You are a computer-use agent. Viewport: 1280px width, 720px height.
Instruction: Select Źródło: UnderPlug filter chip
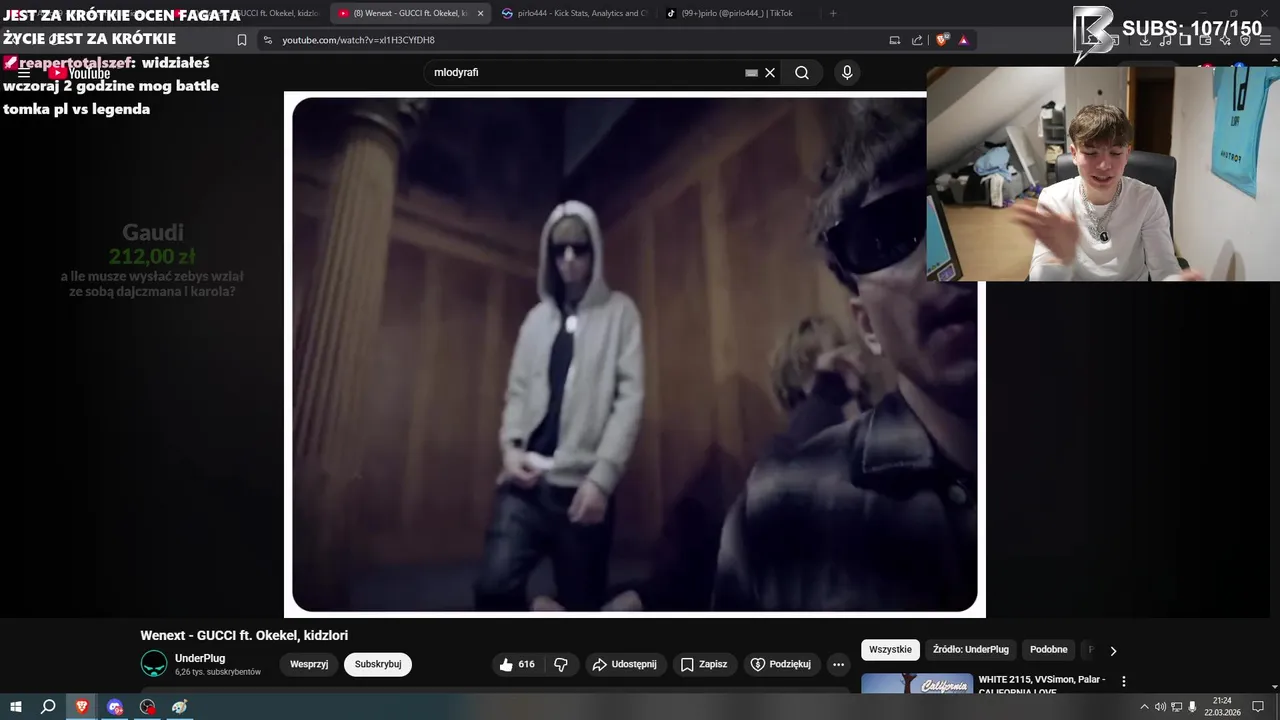[x=971, y=650]
